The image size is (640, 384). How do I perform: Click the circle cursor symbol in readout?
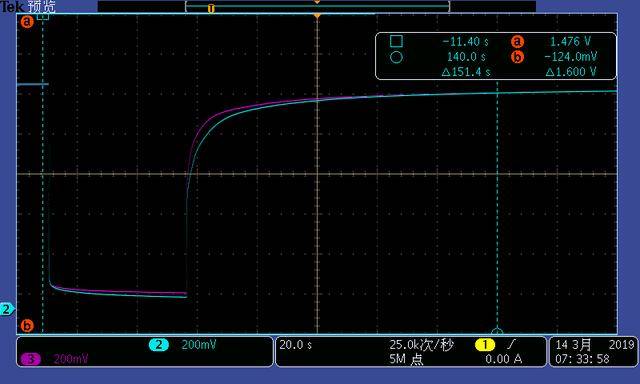pyautogui.click(x=396, y=57)
